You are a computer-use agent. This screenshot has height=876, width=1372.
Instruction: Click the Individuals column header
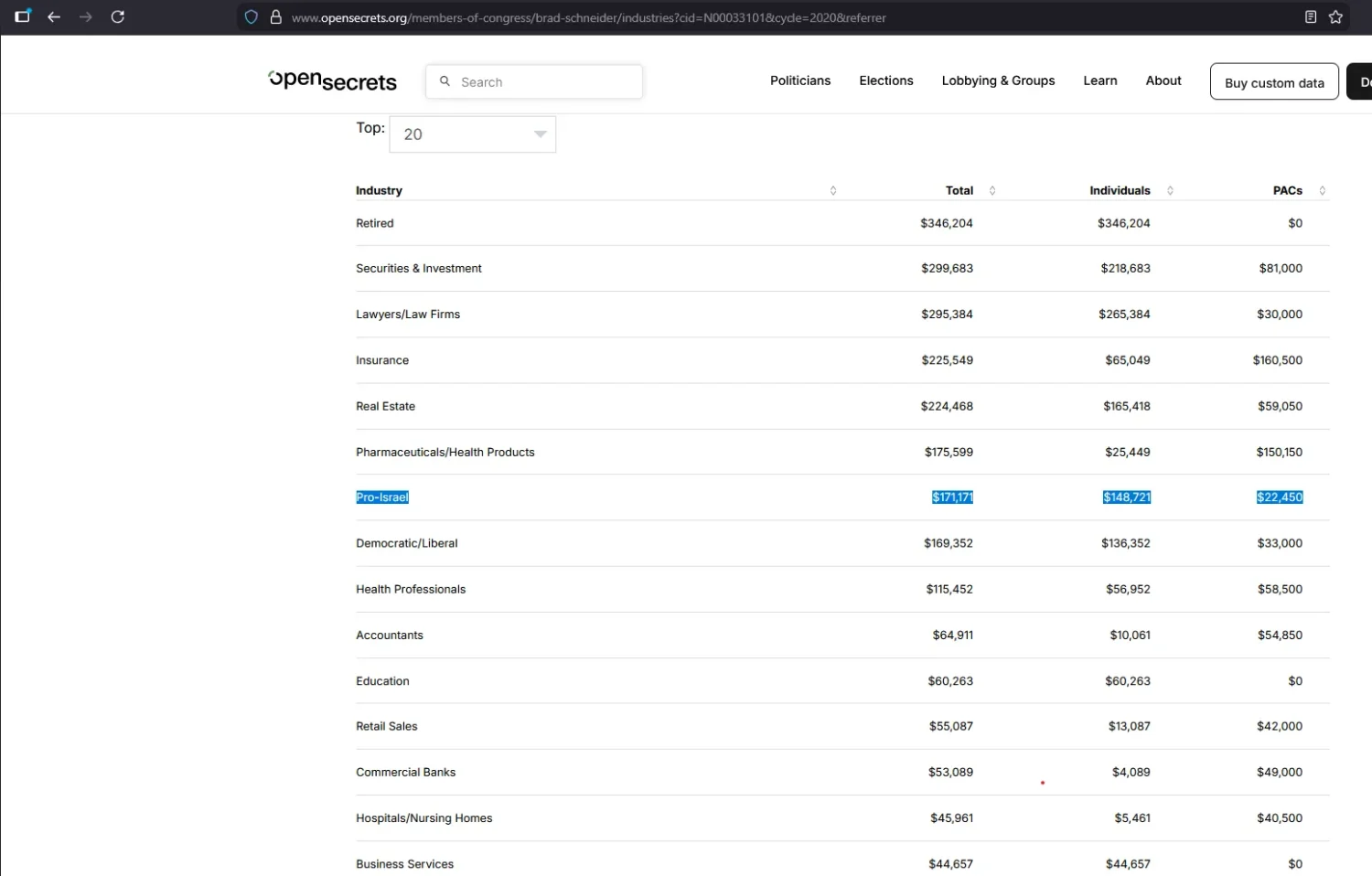pyautogui.click(x=1120, y=190)
